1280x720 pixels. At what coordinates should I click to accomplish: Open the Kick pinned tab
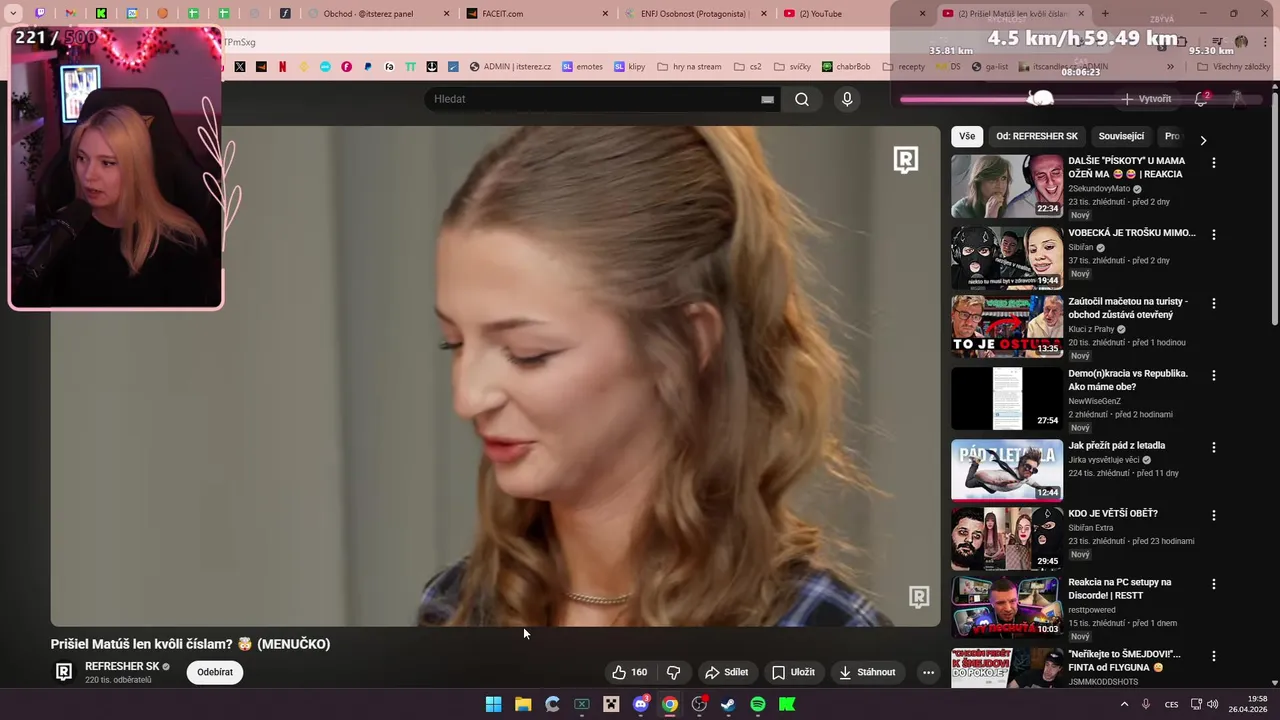click(x=101, y=14)
